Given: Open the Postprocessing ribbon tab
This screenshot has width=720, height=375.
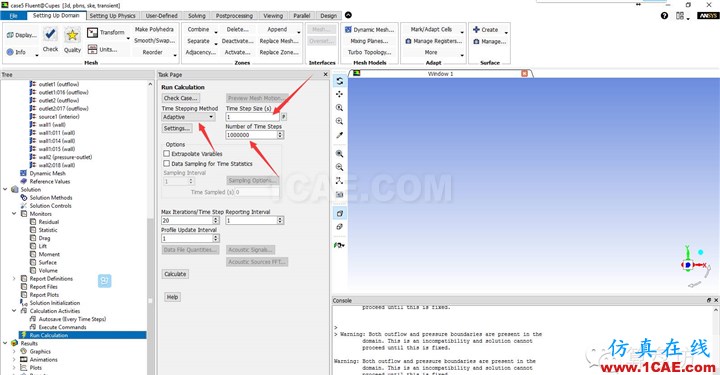Looking at the screenshot, I should coord(234,16).
